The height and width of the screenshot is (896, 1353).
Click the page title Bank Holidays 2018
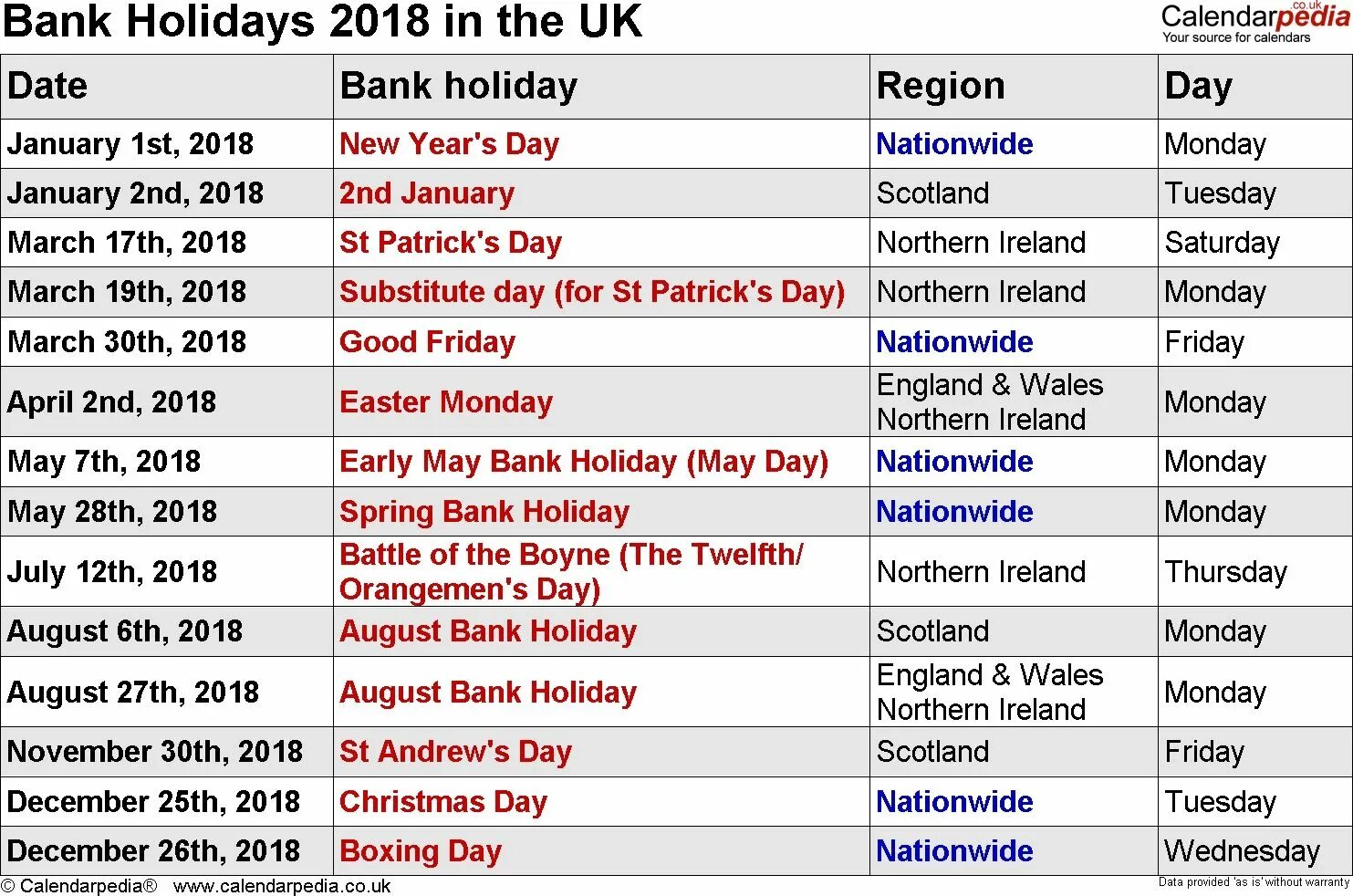(323, 22)
